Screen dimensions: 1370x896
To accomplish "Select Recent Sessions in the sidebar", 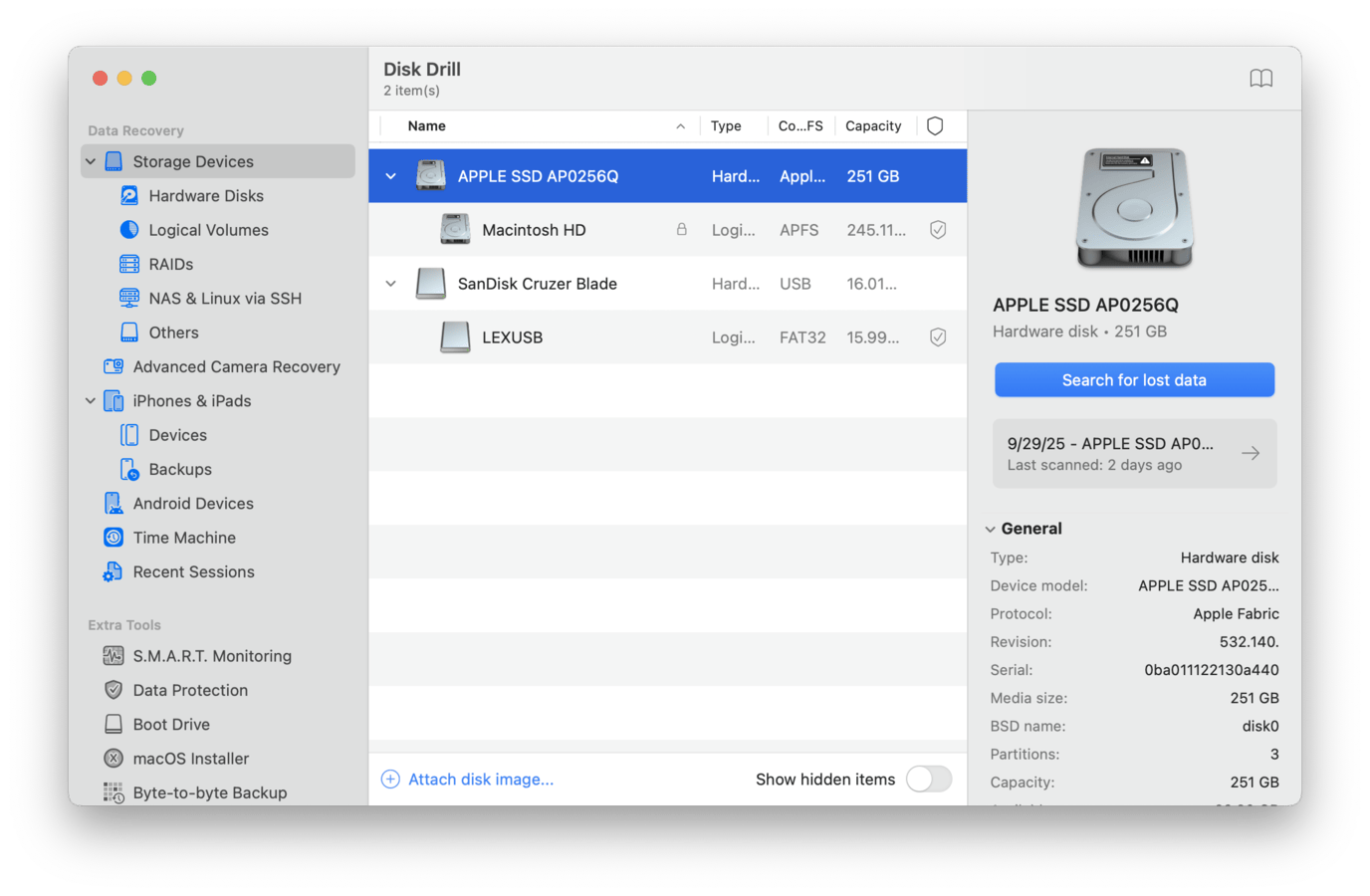I will click(x=193, y=571).
